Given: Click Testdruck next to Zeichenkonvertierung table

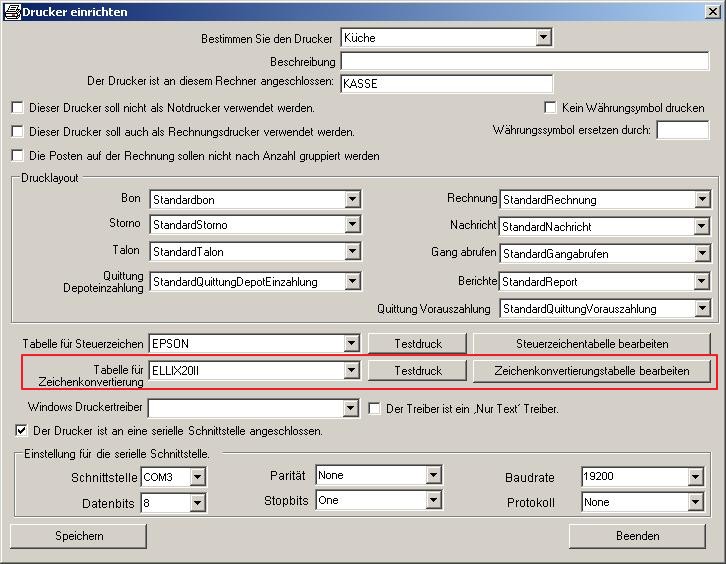Looking at the screenshot, I should [418, 371].
